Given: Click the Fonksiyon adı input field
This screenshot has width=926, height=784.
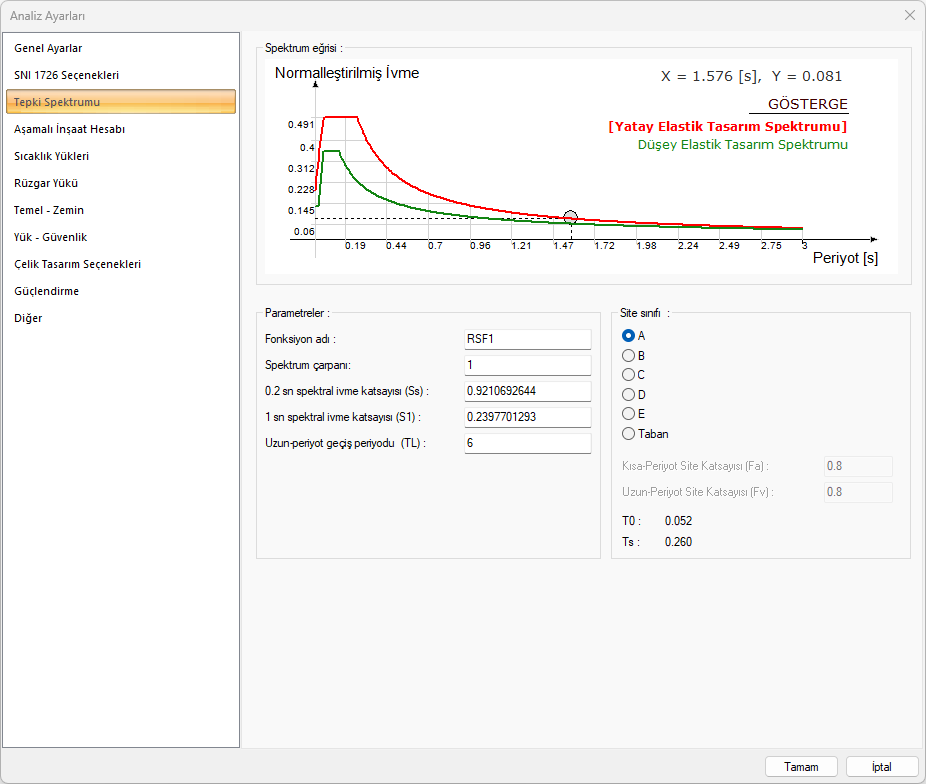Looking at the screenshot, I should pyautogui.click(x=527, y=339).
